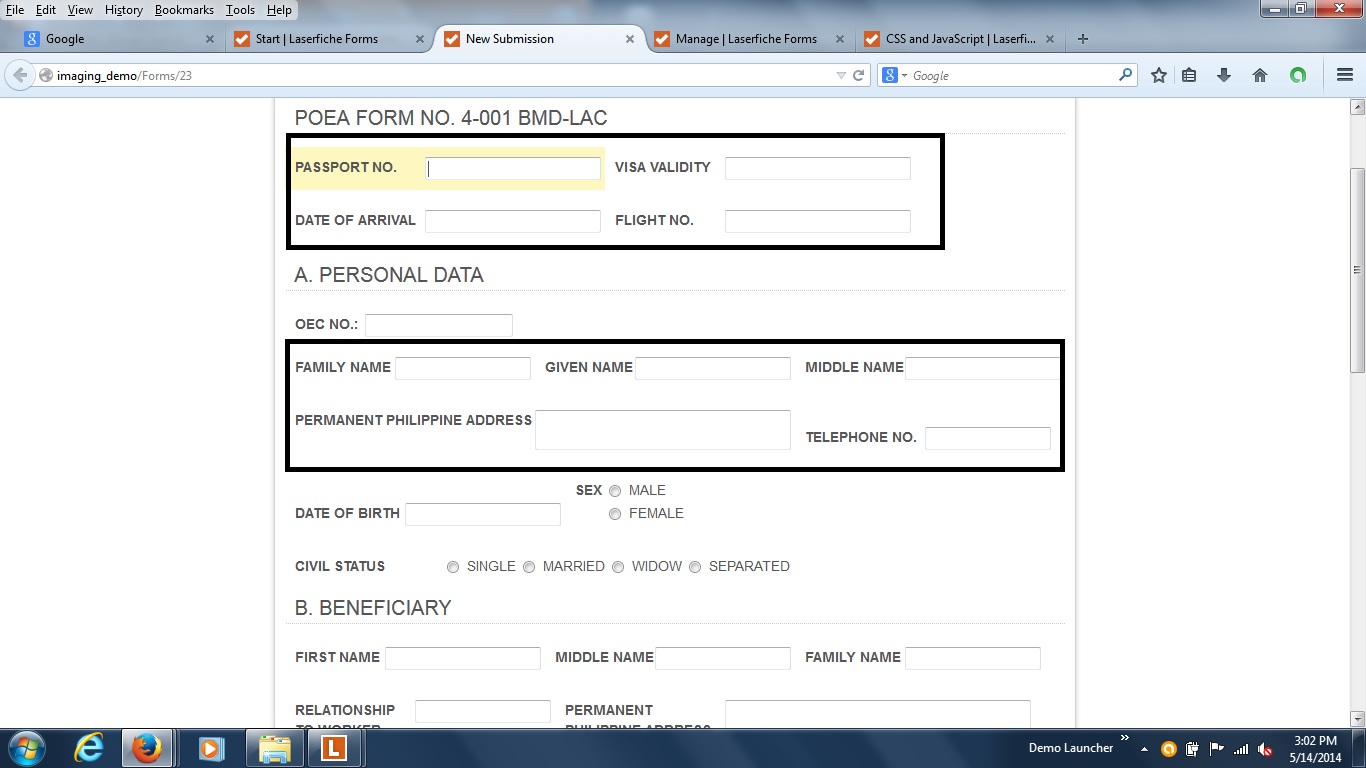Click the Date of Birth field
Viewport: 1366px width, 768px height.
[x=483, y=514]
